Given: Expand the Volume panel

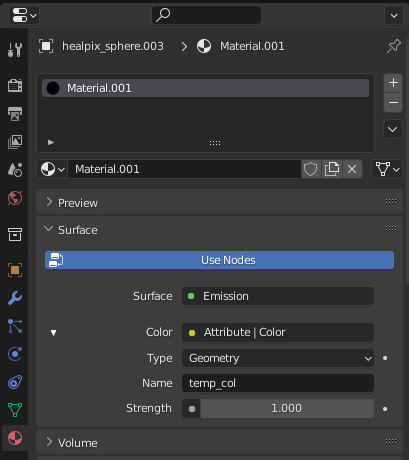Looking at the screenshot, I should pyautogui.click(x=49, y=442).
